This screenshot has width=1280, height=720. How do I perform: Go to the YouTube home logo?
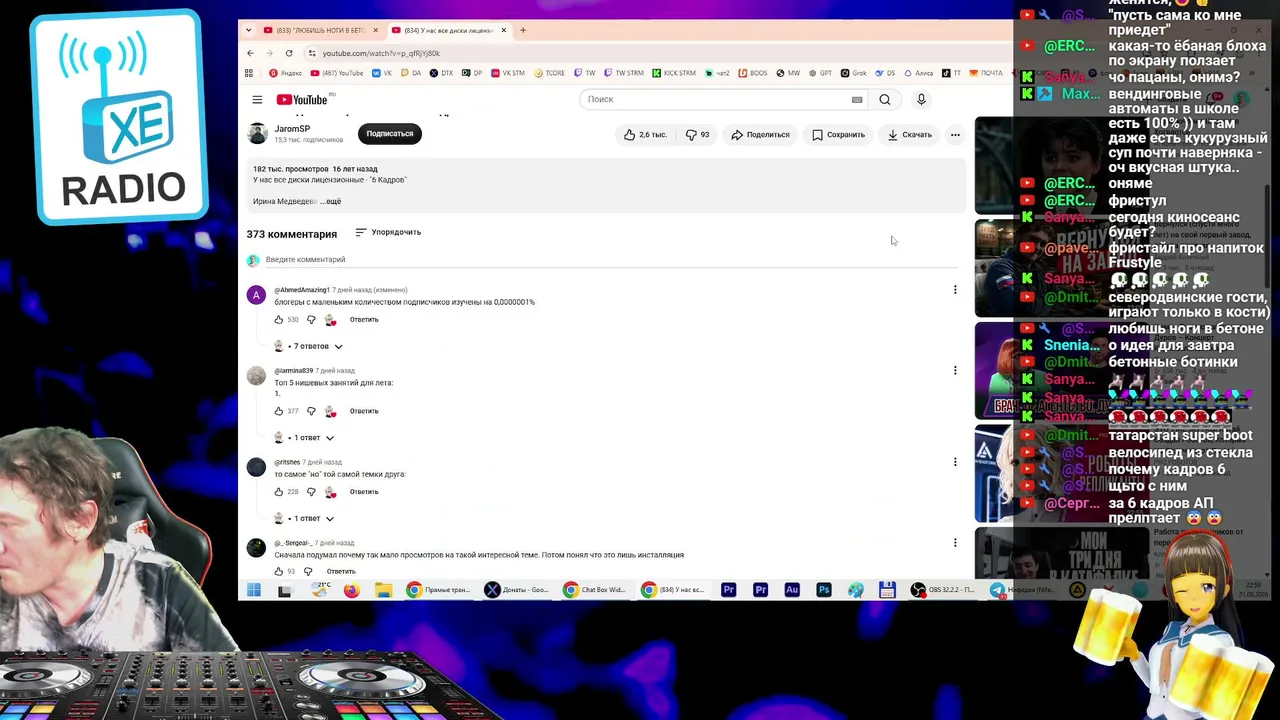pyautogui.click(x=302, y=99)
